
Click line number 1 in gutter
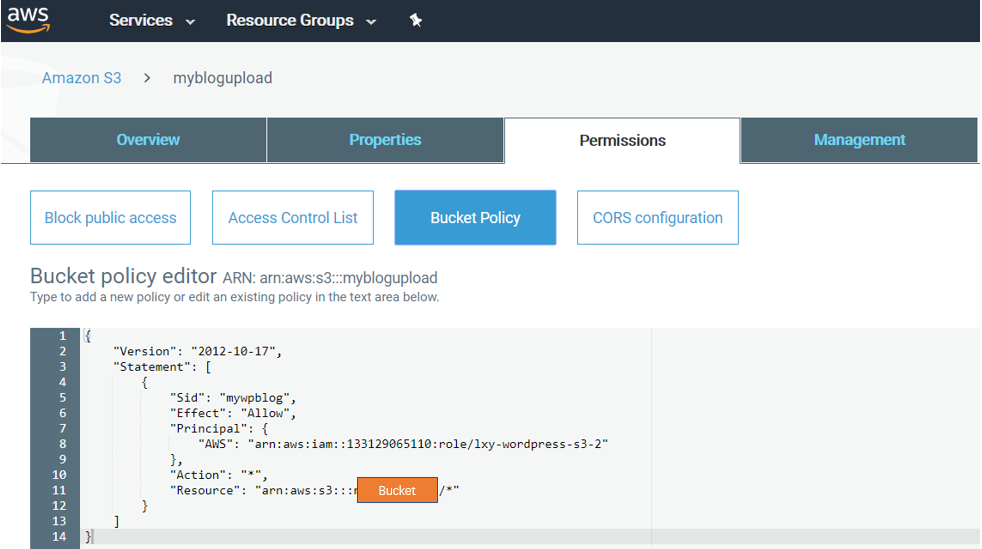click(x=62, y=336)
